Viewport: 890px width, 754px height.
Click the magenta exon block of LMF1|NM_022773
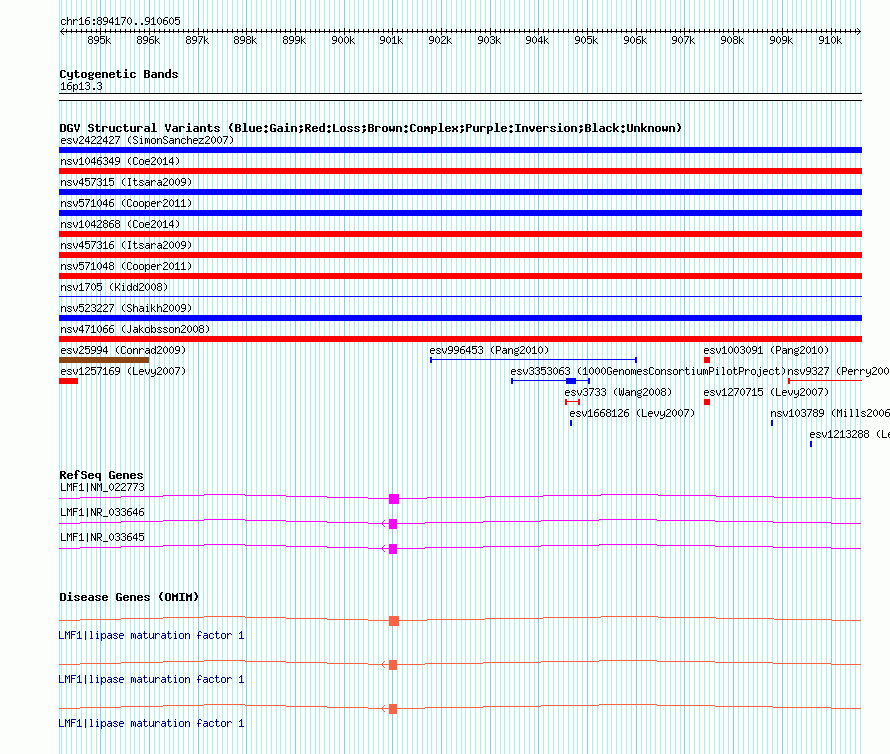pyautogui.click(x=393, y=498)
